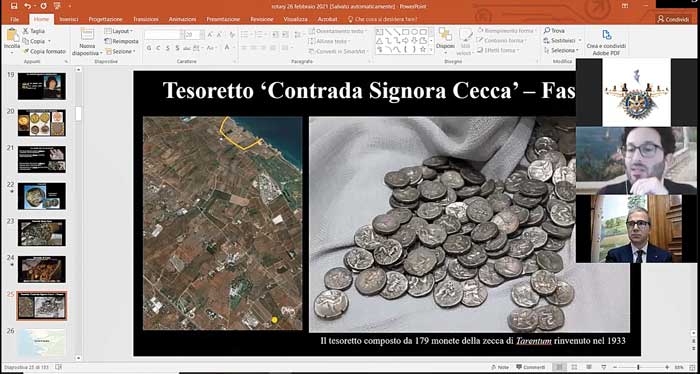This screenshot has width=700, height=374.
Task: Click the Nuova diapositiva icon
Action: point(88,34)
